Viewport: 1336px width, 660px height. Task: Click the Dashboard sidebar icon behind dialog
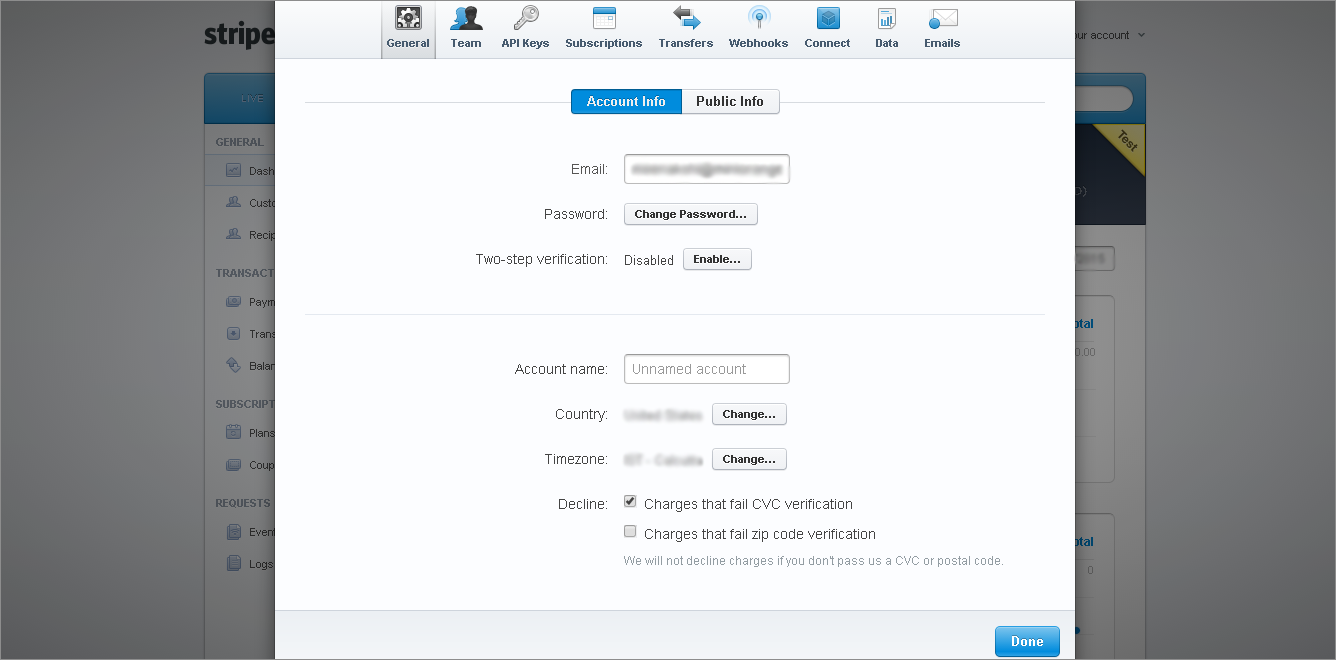click(x=233, y=171)
